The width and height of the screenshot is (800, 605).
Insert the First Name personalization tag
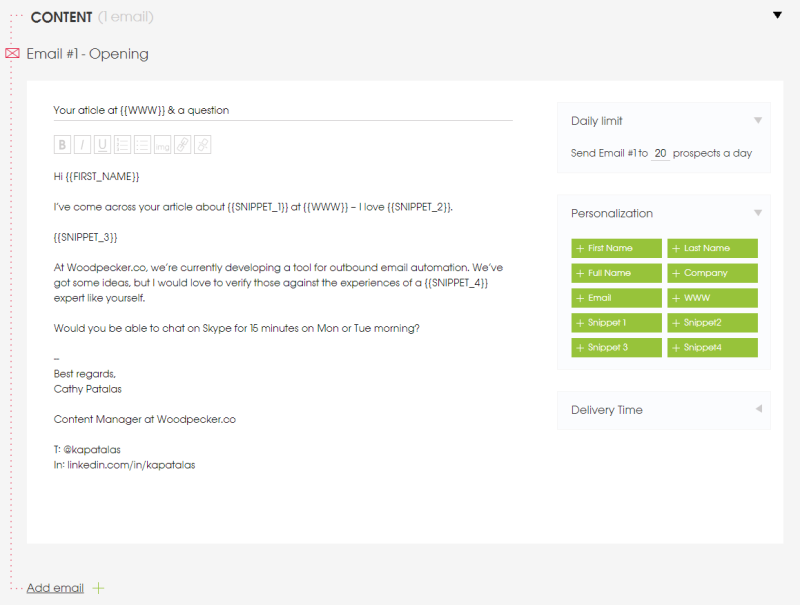point(616,248)
